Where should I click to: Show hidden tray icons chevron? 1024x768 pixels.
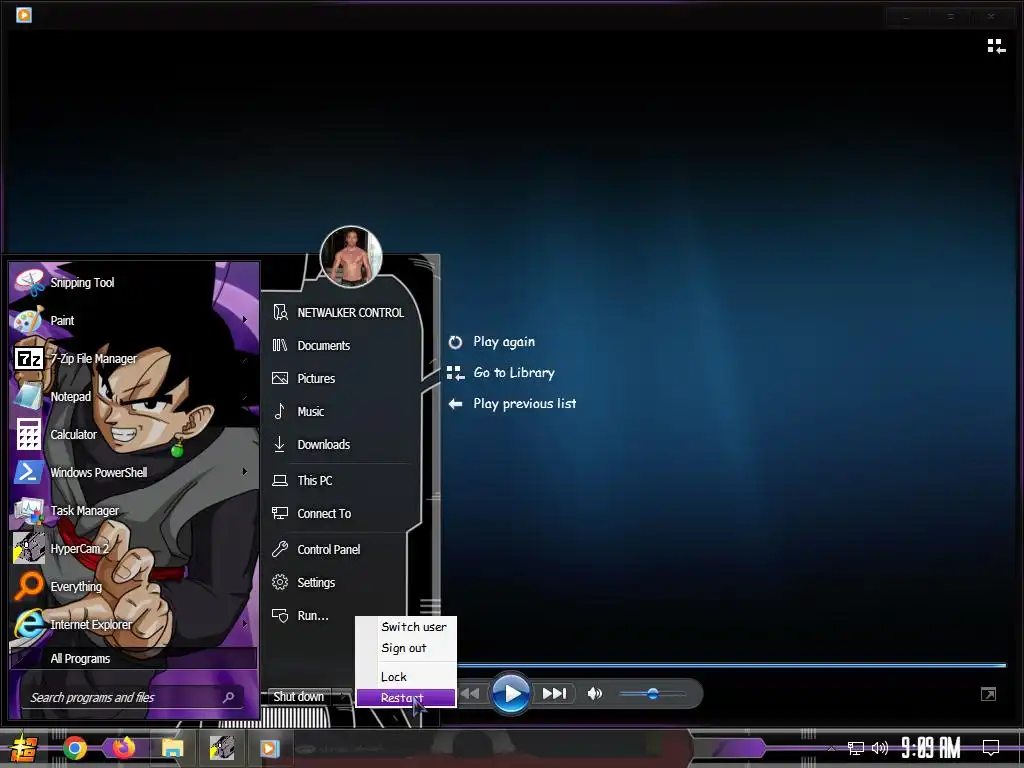pyautogui.click(x=831, y=748)
